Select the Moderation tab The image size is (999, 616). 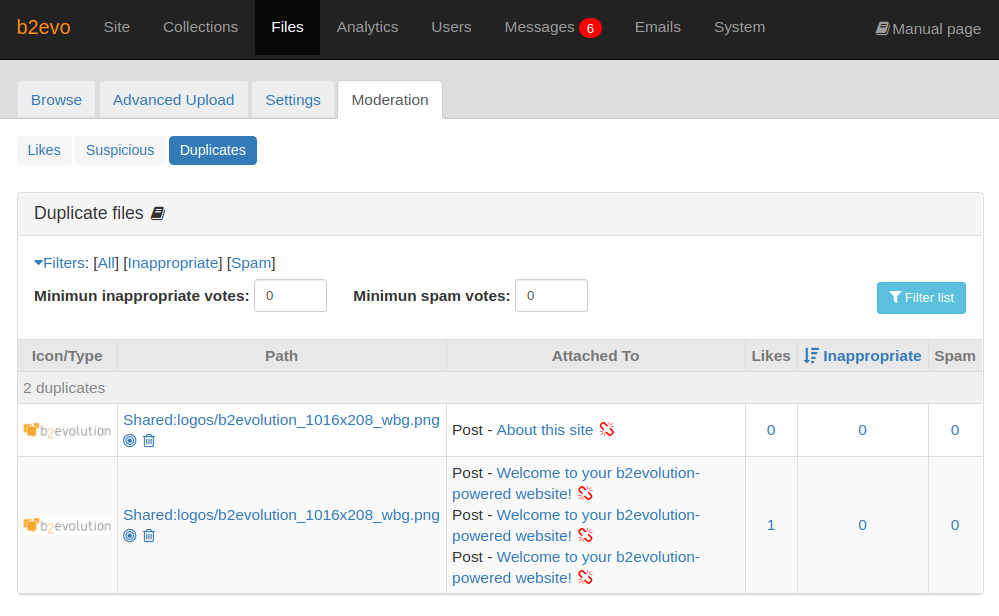tap(390, 100)
